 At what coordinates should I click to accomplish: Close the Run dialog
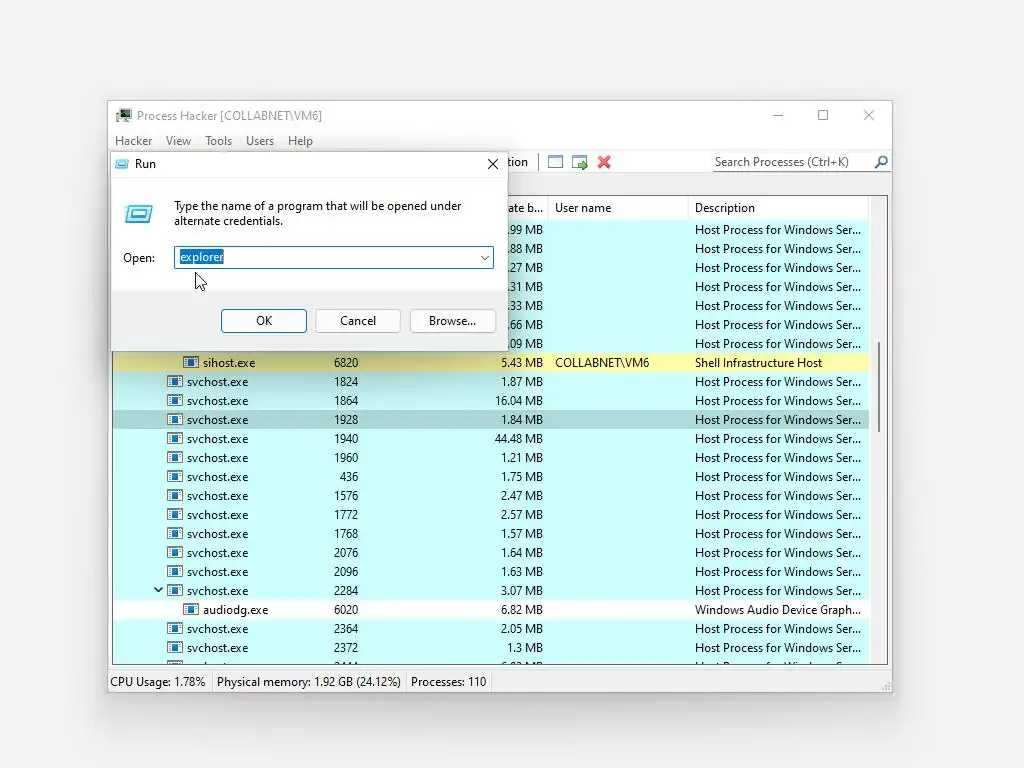493,164
